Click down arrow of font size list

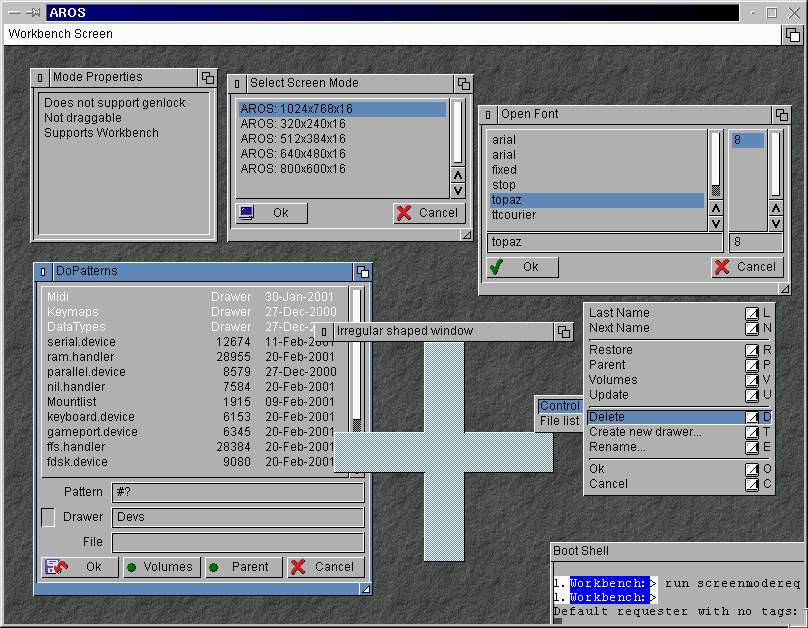776,224
